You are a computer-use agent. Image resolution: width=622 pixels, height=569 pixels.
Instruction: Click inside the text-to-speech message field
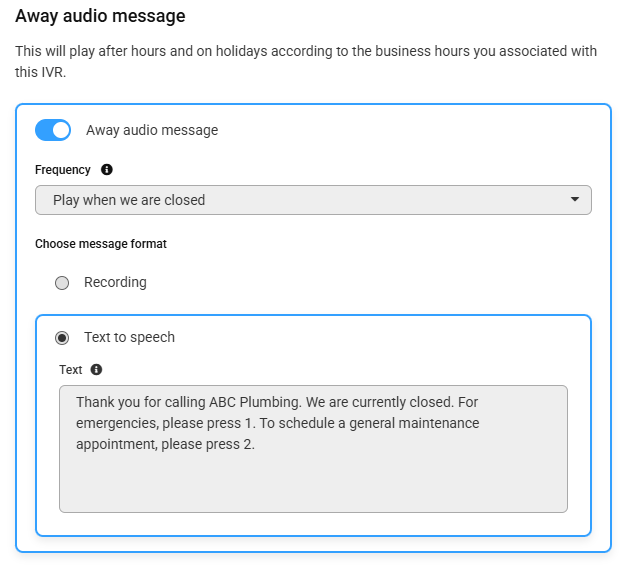tap(313, 449)
